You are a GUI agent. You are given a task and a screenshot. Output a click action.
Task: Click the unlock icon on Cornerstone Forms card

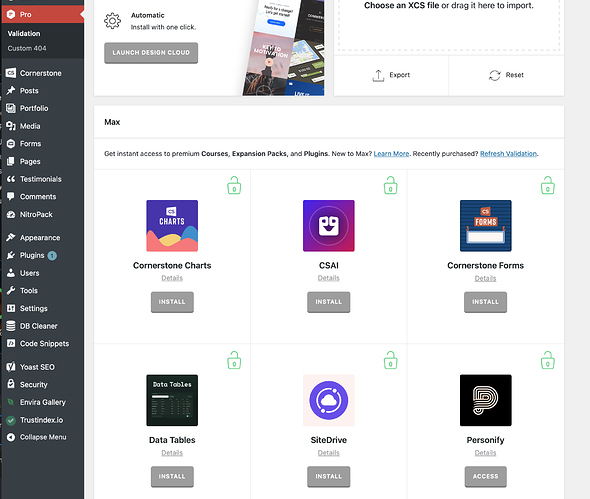pos(548,186)
